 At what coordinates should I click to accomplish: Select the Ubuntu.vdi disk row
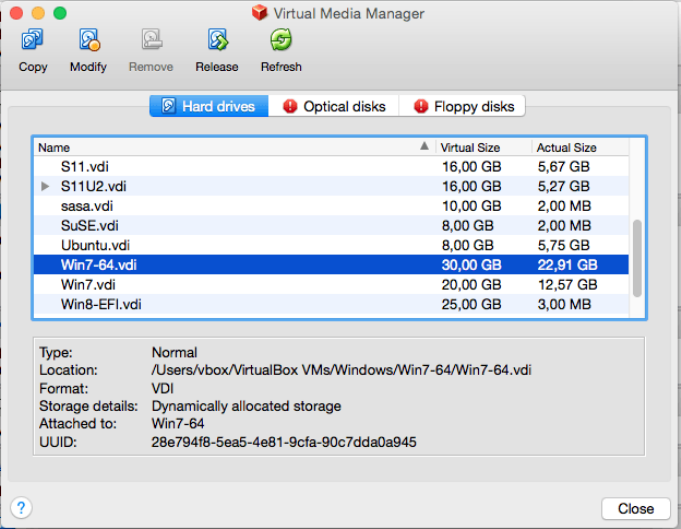coord(95,245)
